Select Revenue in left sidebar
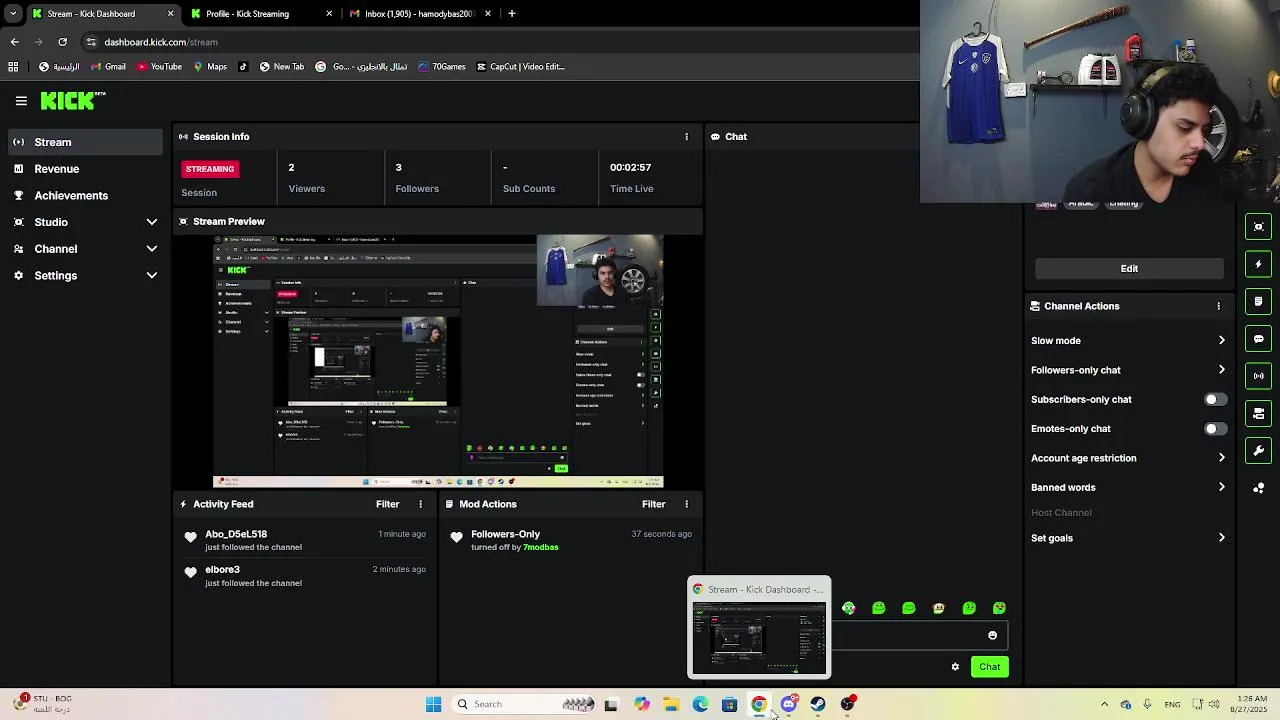 click(x=86, y=169)
